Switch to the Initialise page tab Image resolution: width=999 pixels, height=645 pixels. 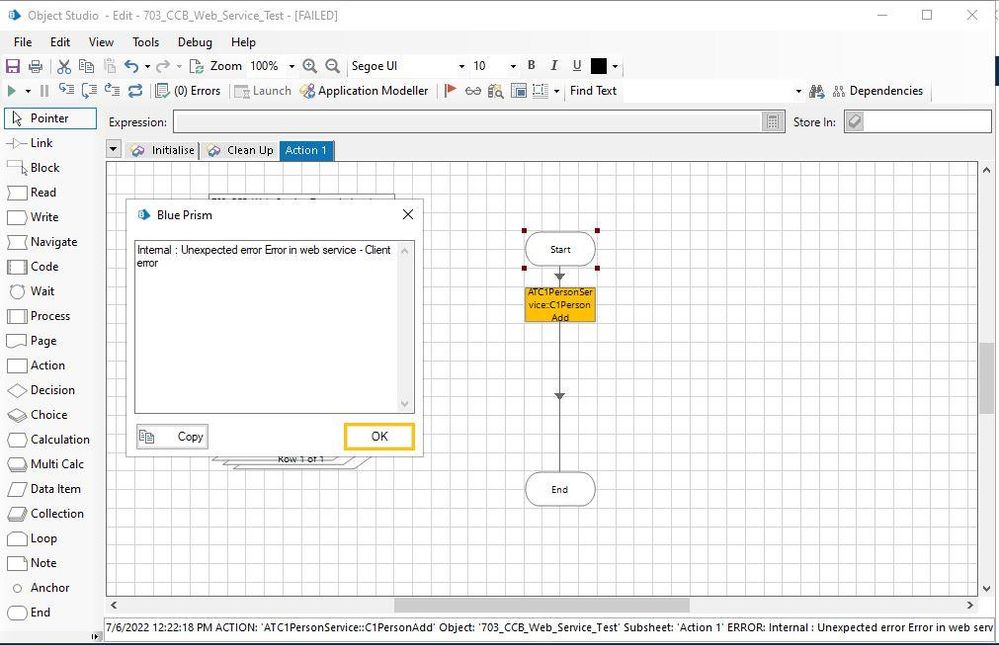[163, 150]
